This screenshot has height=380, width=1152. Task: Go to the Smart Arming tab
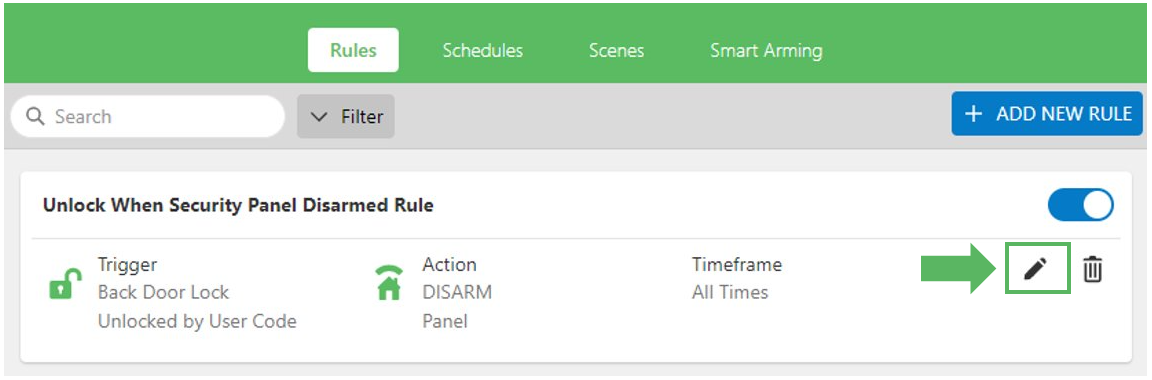coord(766,51)
